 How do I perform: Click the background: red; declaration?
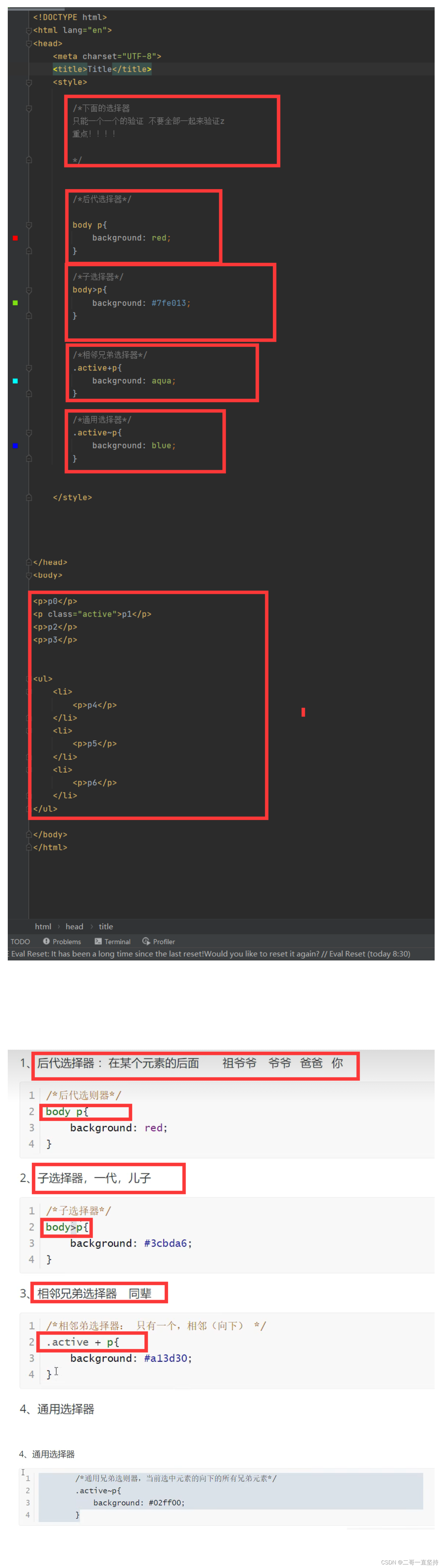(132, 238)
